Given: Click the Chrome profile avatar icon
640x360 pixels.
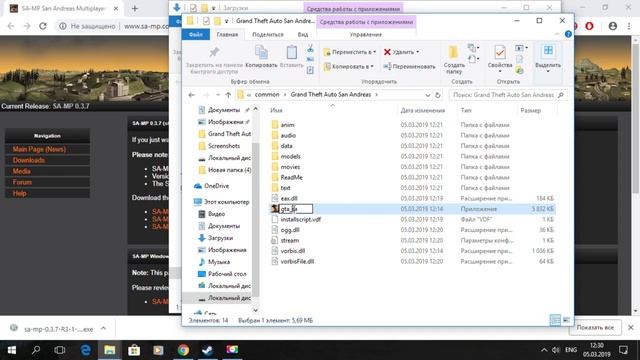Looking at the screenshot, I should point(613,26).
